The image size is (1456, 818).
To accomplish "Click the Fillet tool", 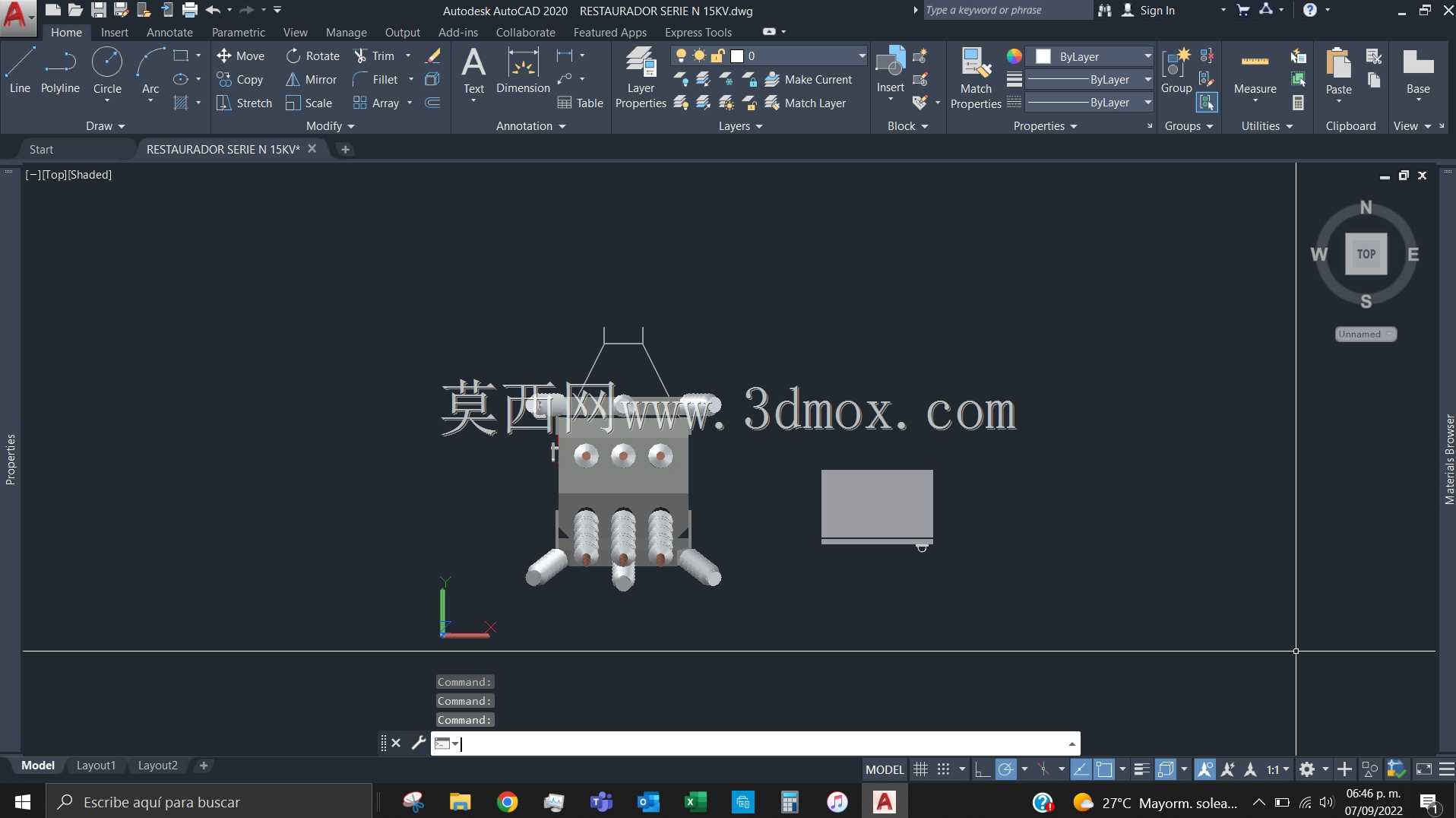I will click(x=376, y=79).
